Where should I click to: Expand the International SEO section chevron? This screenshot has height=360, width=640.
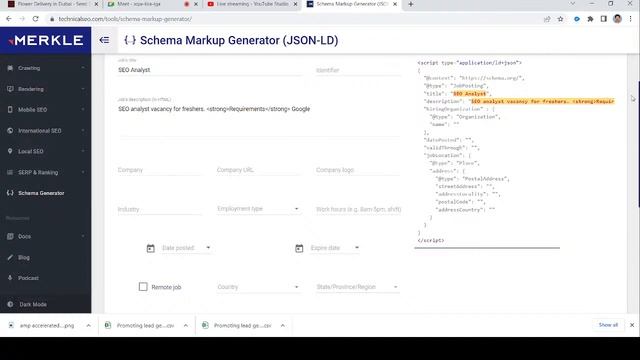point(83,130)
